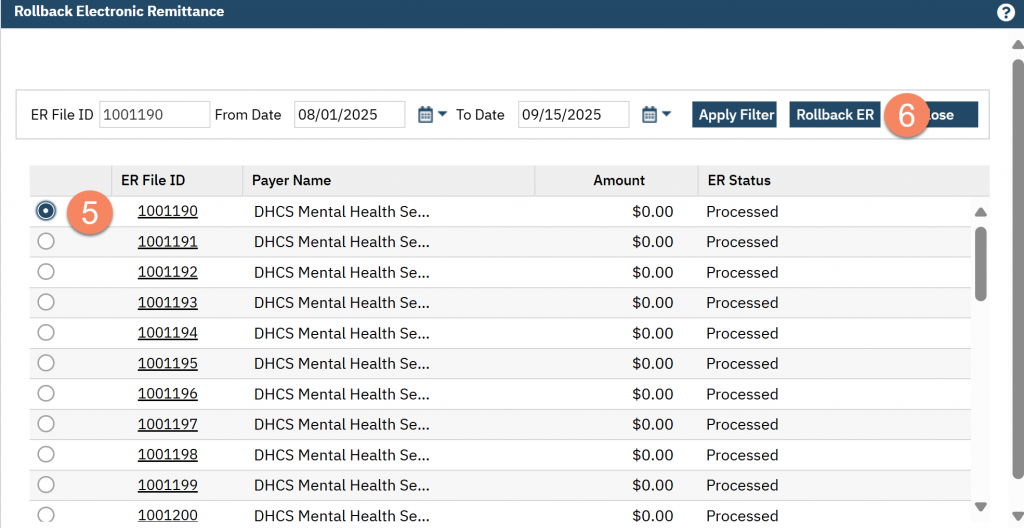Sort by Amount column header
The height and width of the screenshot is (528, 1024).
(x=619, y=181)
